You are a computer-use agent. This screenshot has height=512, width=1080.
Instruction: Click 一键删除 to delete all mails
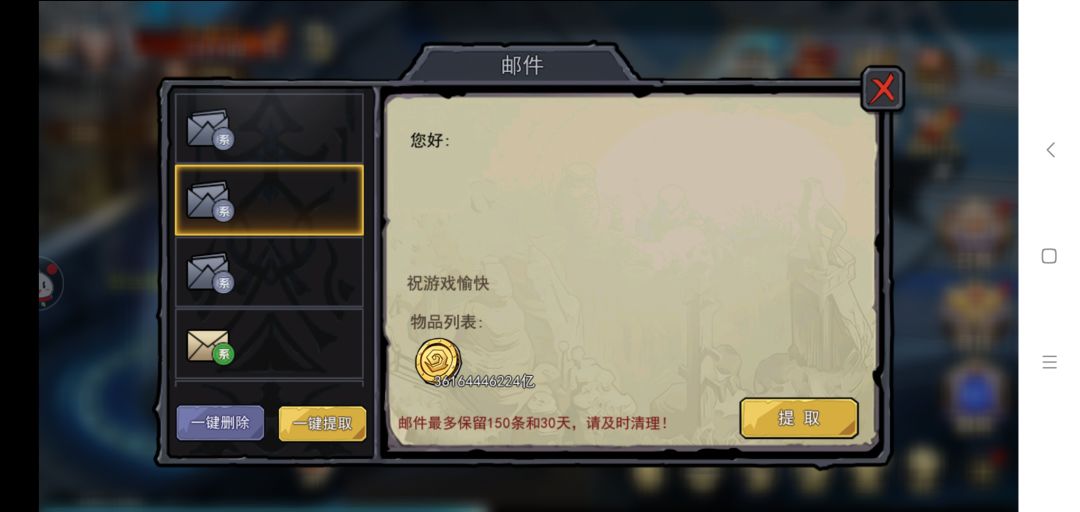click(x=220, y=422)
